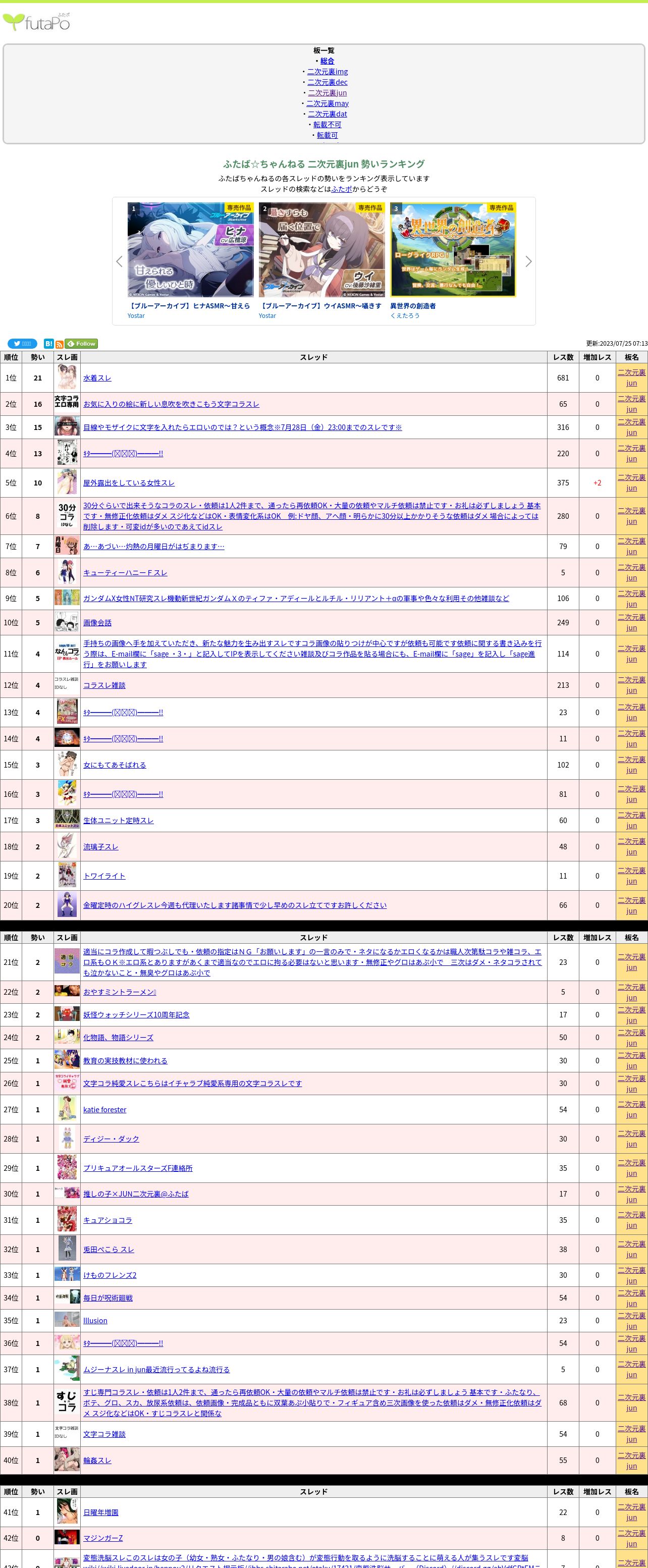Open the キューティーハニーＦスレ link
This screenshot has height=1568, width=648.
(x=125, y=573)
